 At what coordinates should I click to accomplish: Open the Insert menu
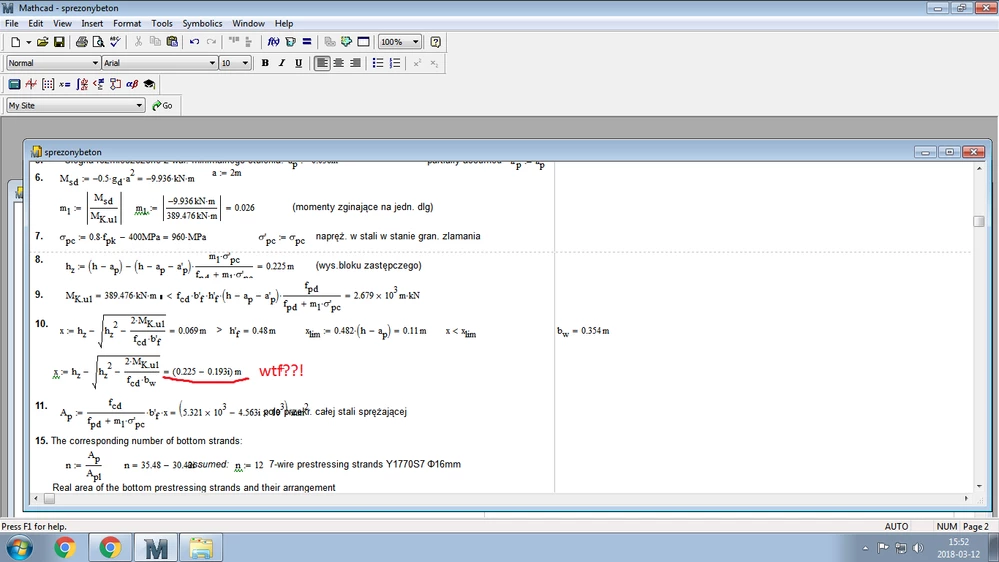pos(92,24)
